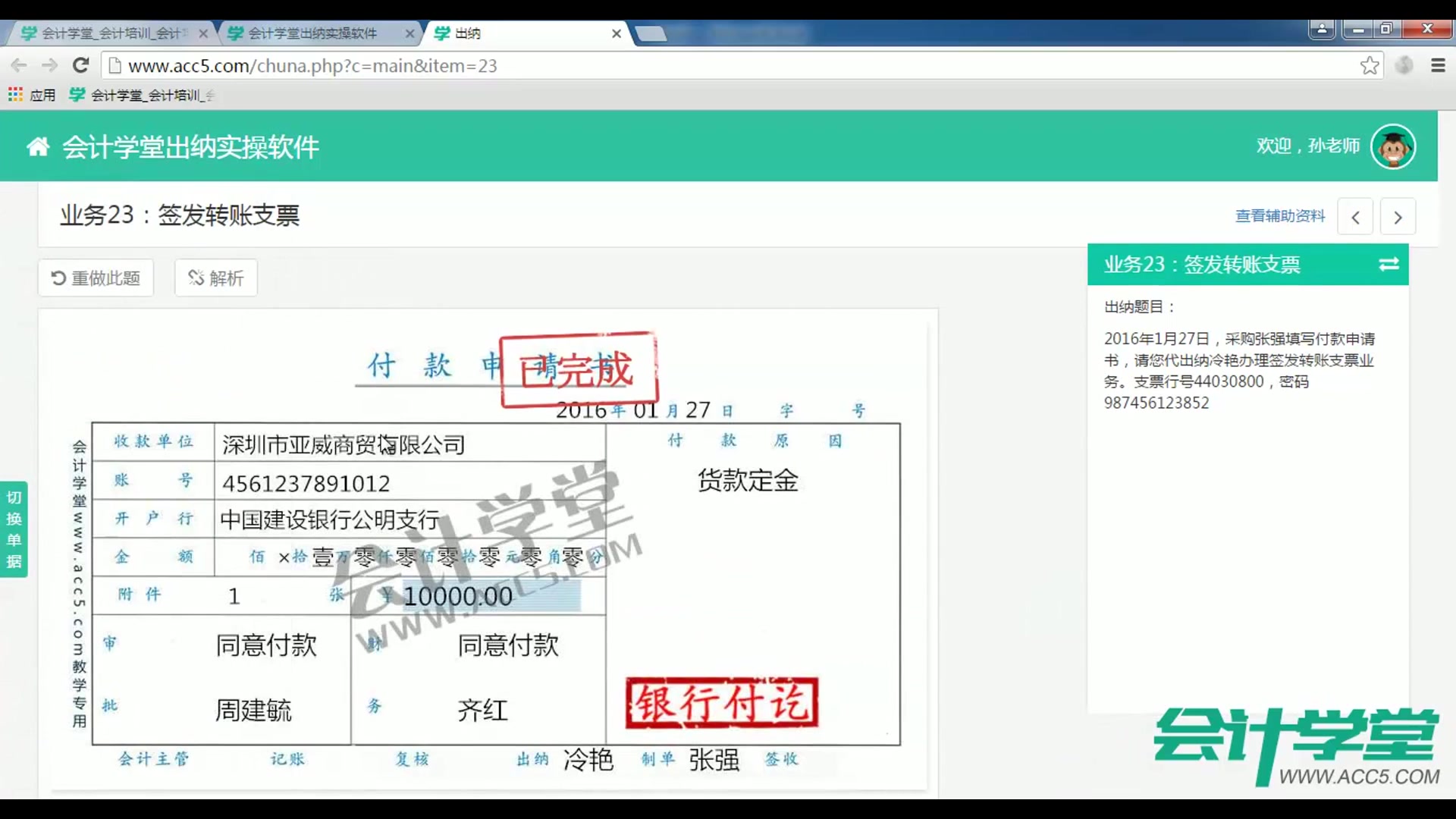This screenshot has width=1456, height=819.
Task: Toggle browser profile icon near minimize button
Action: tap(1322, 29)
